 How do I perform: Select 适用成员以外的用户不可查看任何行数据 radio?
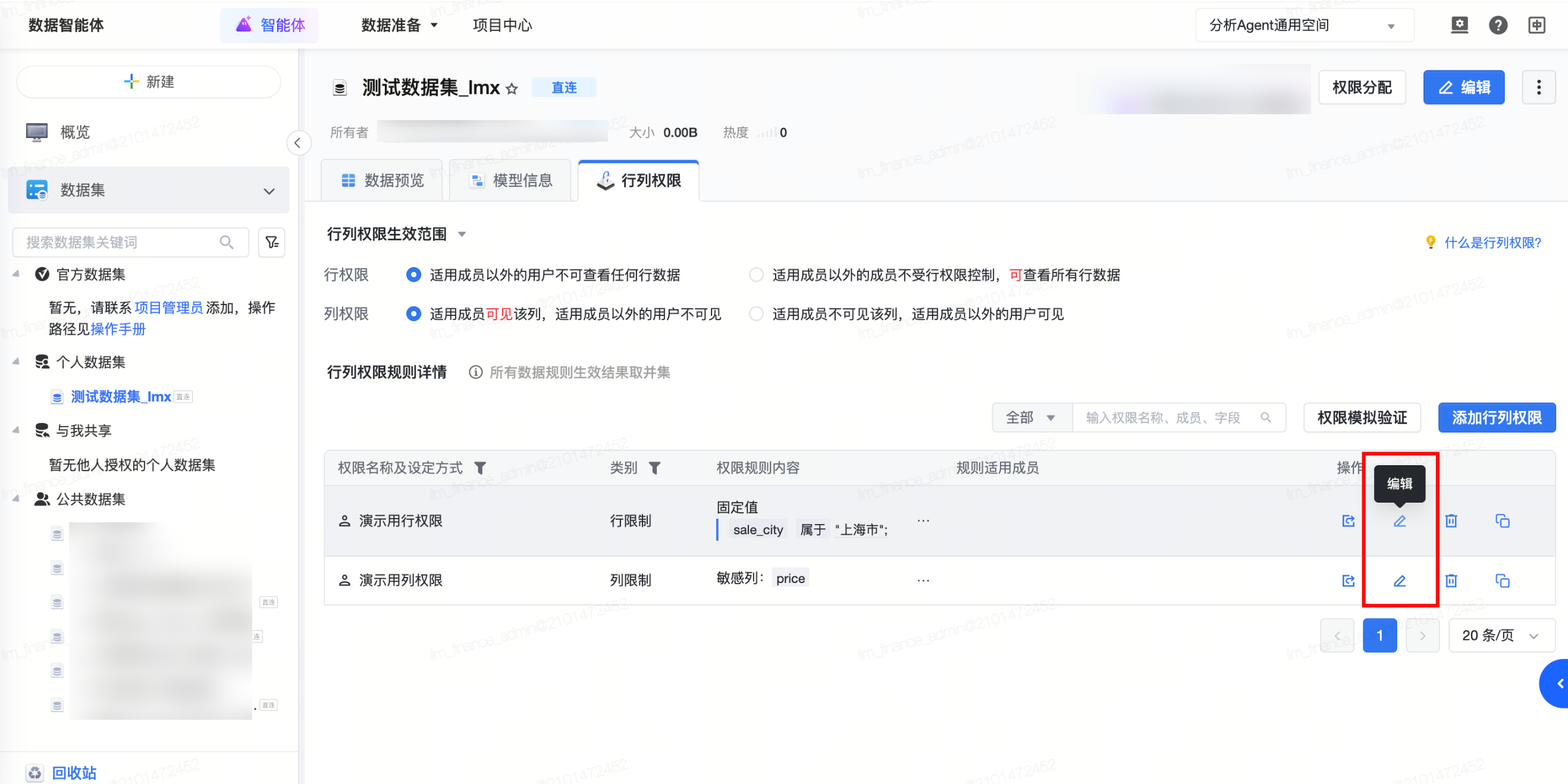pos(413,275)
